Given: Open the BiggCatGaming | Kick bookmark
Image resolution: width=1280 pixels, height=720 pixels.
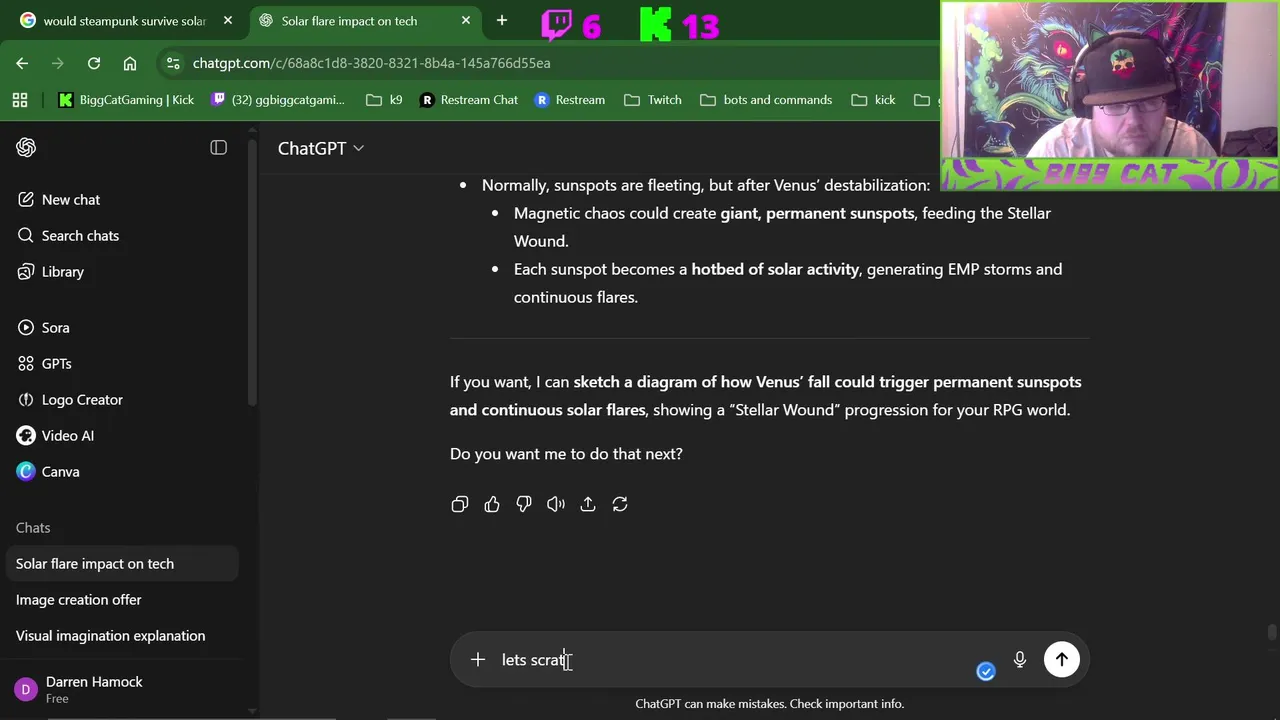Looking at the screenshot, I should (126, 100).
